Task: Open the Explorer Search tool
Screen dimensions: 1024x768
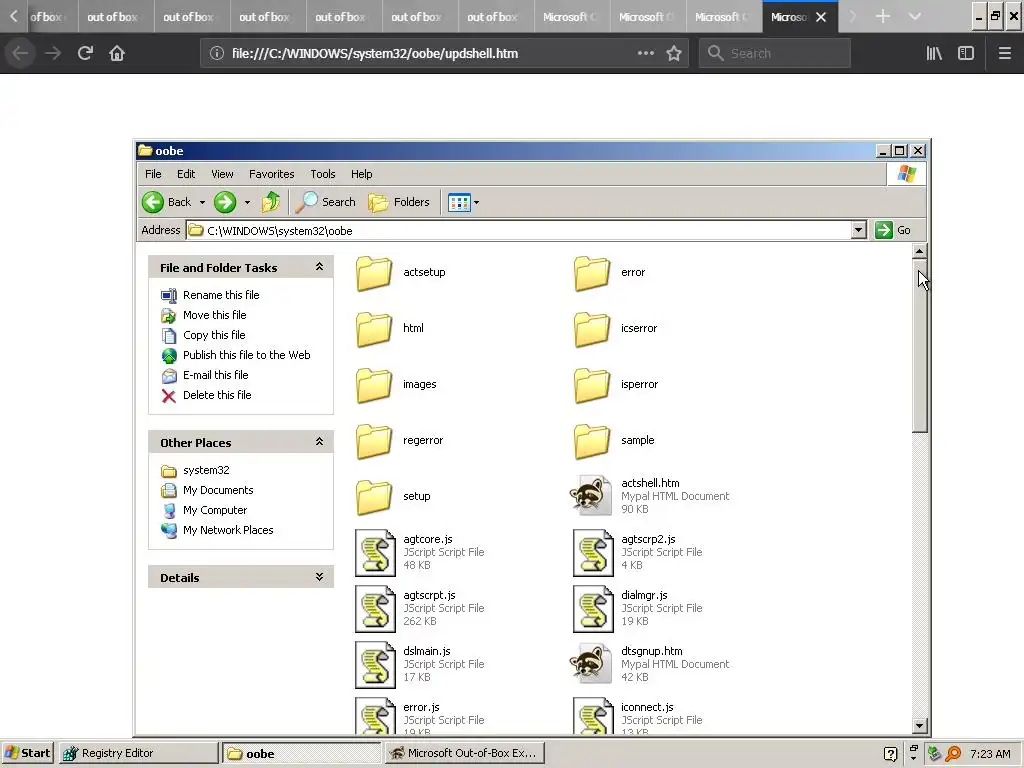Action: coord(326,202)
